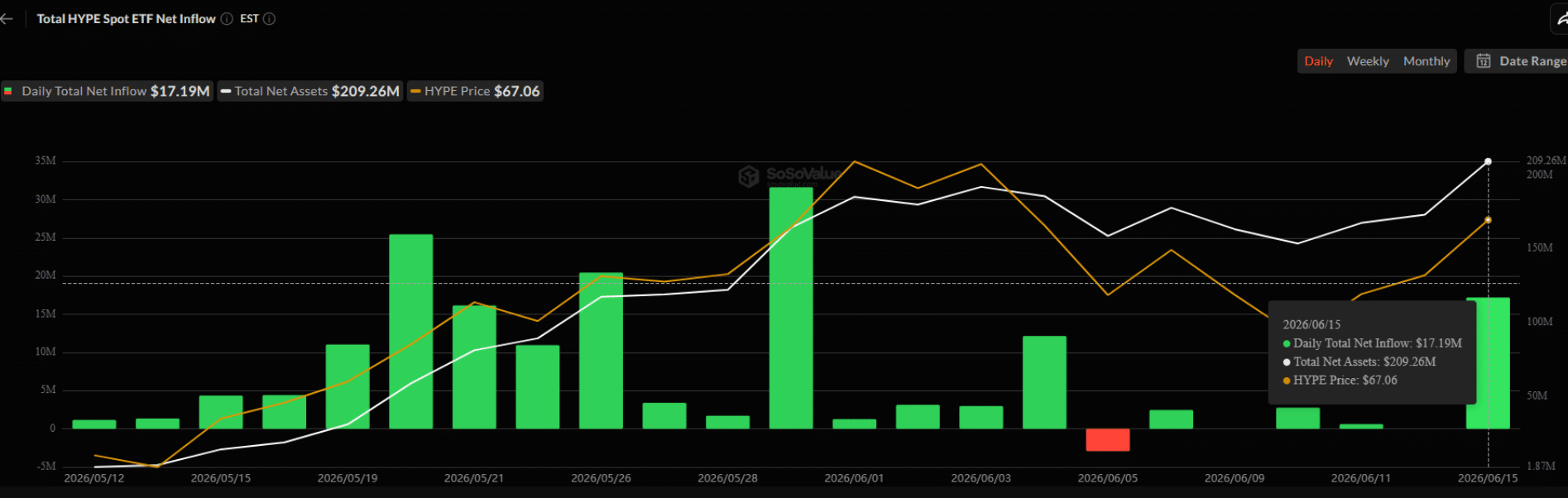Image resolution: width=1568 pixels, height=498 pixels.
Task: Click tooltip text Total Net Assets: $209.26M
Action: (1364, 362)
